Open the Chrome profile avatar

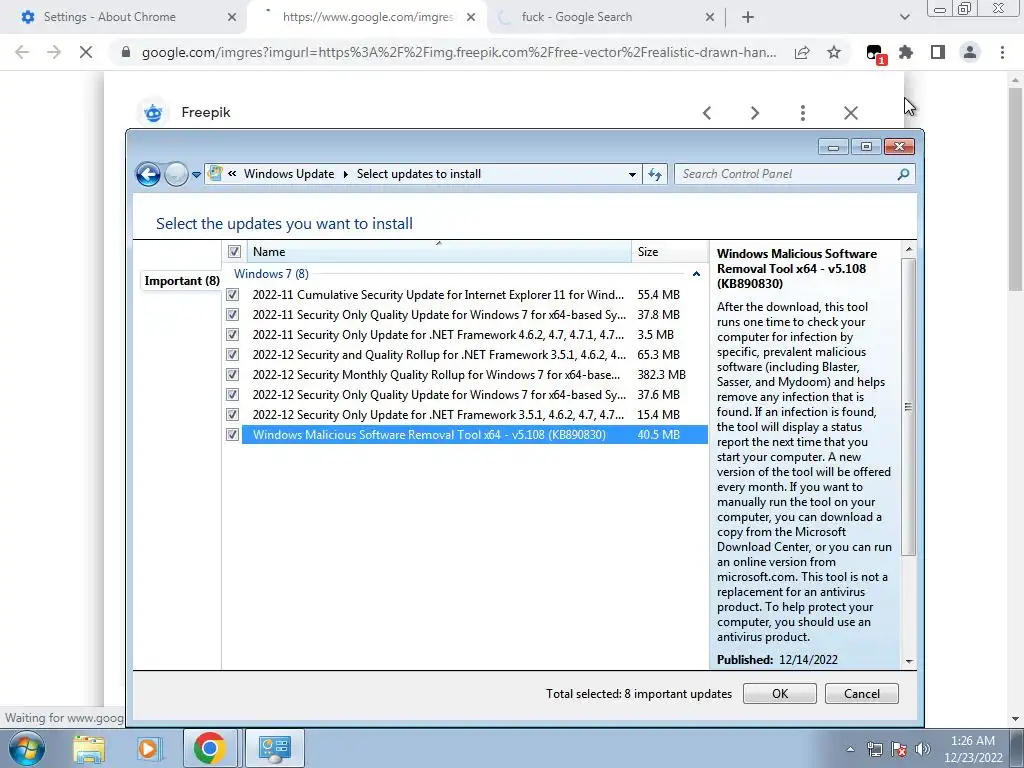pyautogui.click(x=970, y=52)
